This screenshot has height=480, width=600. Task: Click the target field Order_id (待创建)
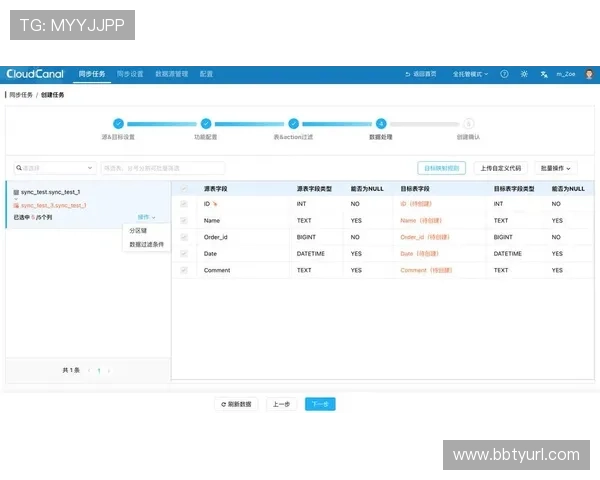(x=425, y=237)
